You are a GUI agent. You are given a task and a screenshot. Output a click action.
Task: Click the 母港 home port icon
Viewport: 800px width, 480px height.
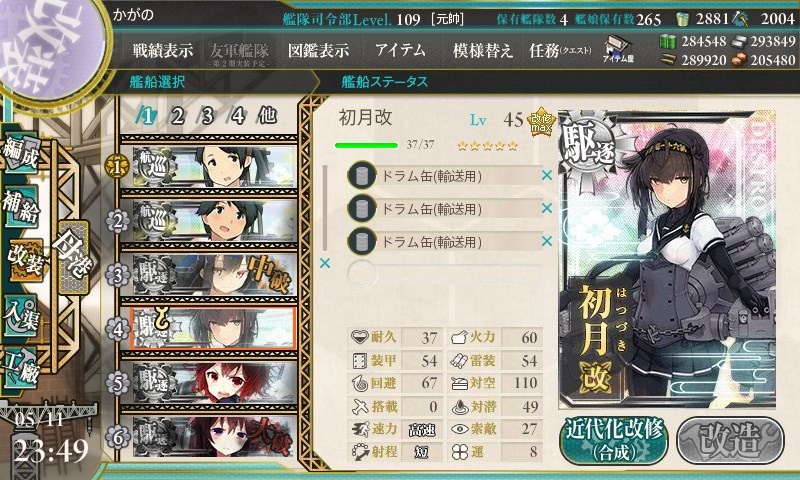73,257
